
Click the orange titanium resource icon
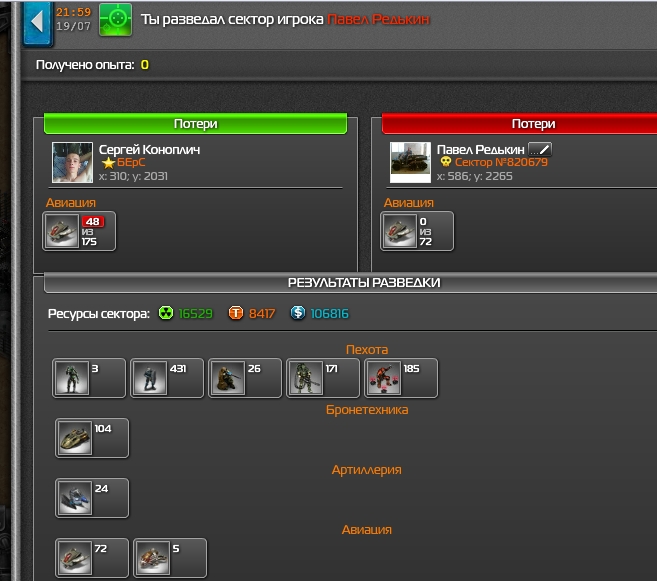click(x=236, y=313)
